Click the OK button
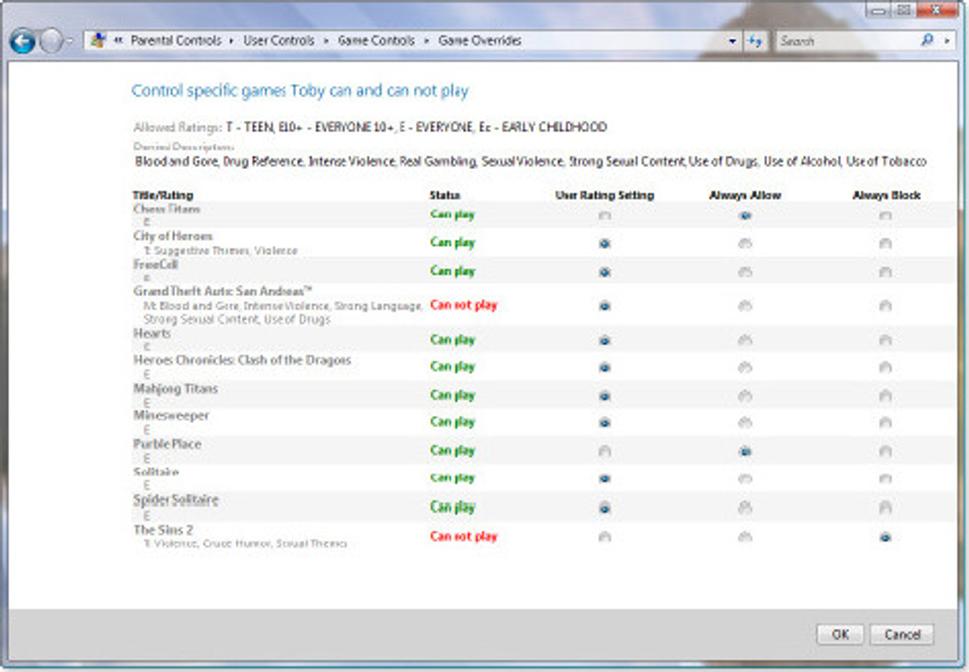969x672 pixels. [x=840, y=634]
